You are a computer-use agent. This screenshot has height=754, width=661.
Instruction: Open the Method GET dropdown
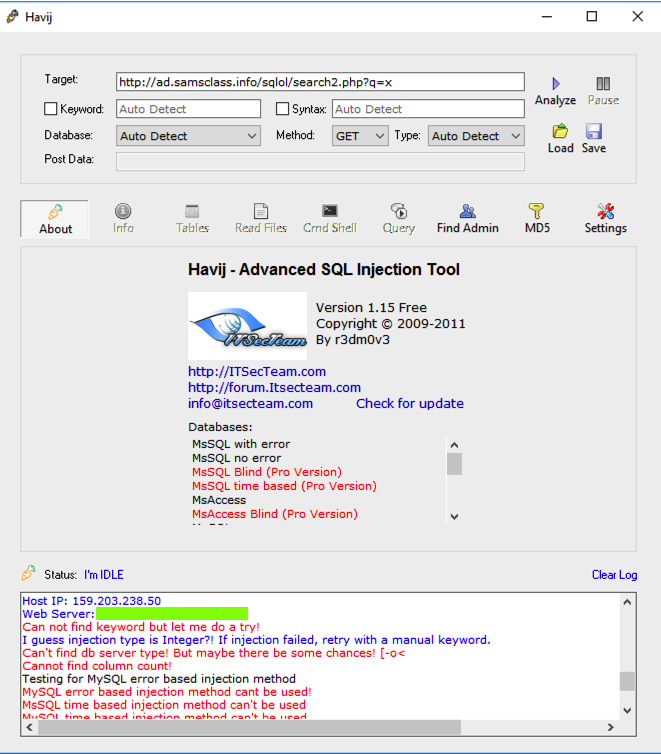click(x=360, y=136)
